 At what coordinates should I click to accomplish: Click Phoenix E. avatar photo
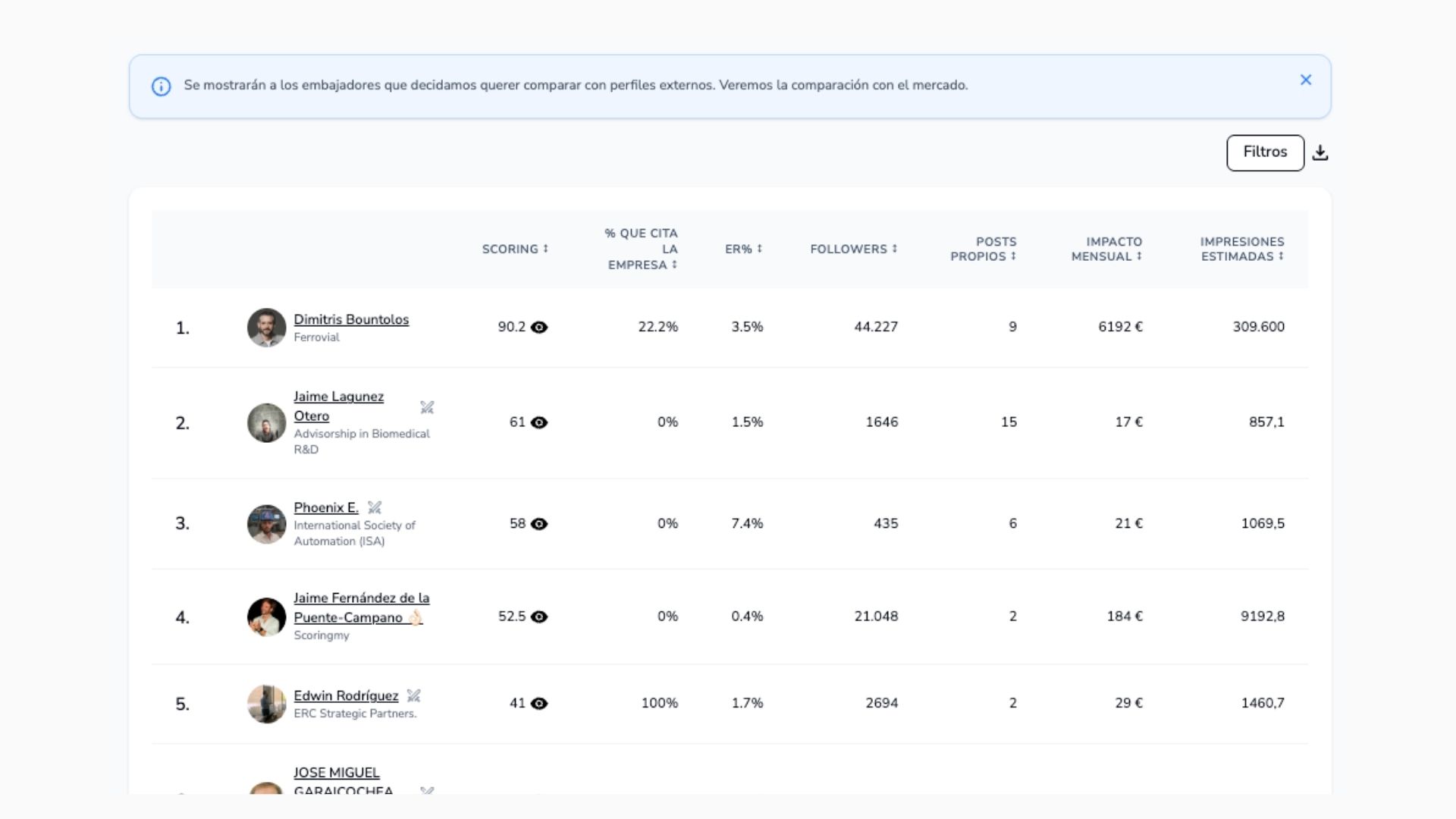click(266, 524)
